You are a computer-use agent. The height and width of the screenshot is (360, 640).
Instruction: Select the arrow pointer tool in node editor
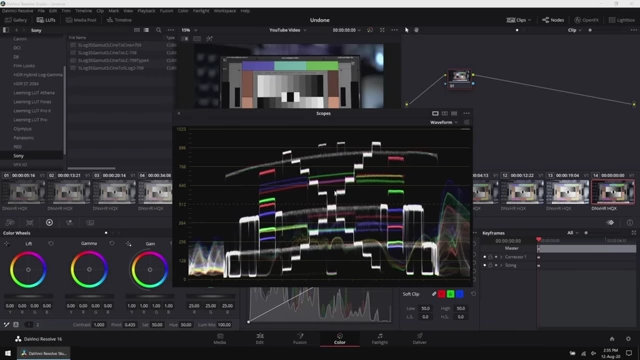click(x=407, y=30)
